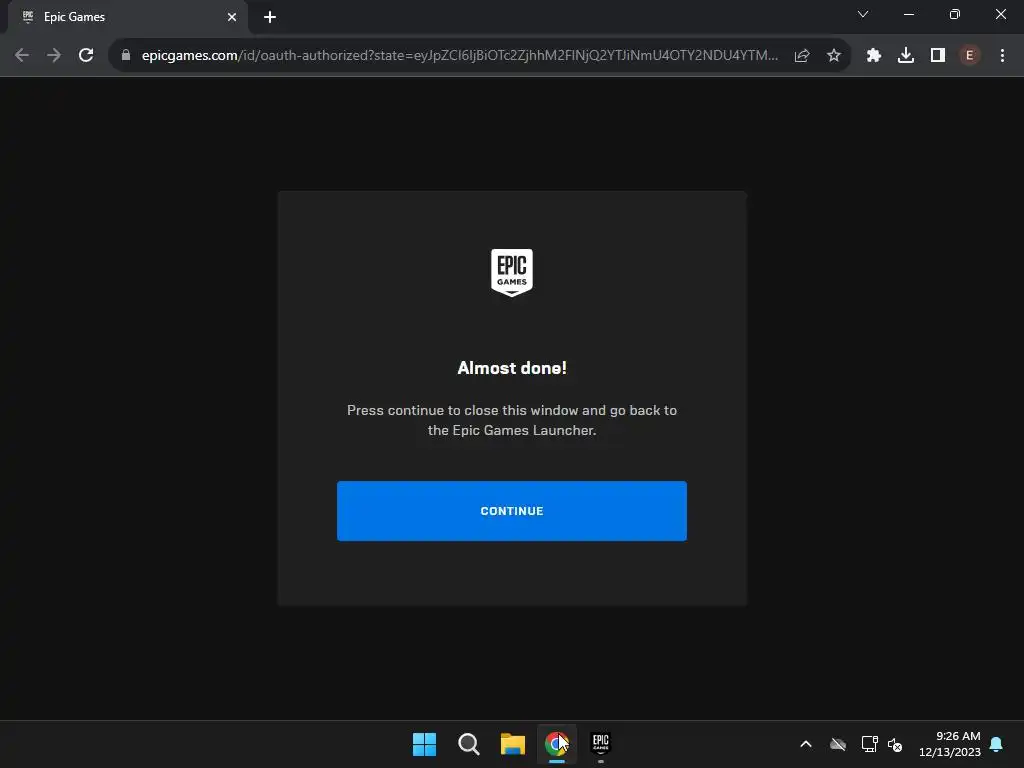Open Epic Games Launcher from taskbar

click(601, 744)
